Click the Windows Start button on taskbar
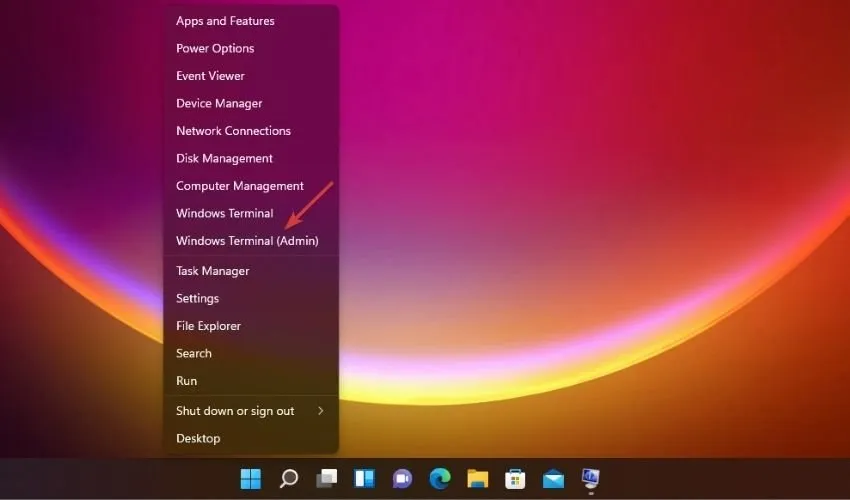This screenshot has width=850, height=500. (251, 479)
